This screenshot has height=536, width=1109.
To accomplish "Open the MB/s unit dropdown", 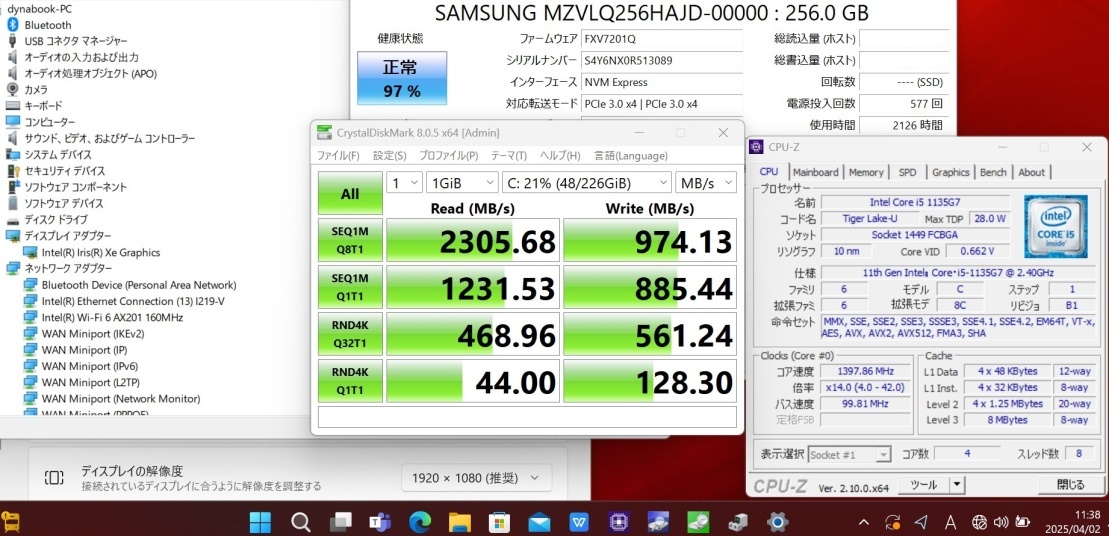I will [x=705, y=182].
